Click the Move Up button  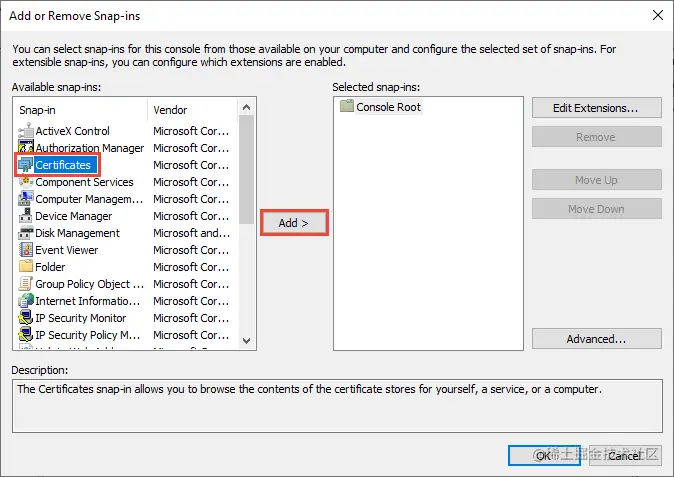596,180
